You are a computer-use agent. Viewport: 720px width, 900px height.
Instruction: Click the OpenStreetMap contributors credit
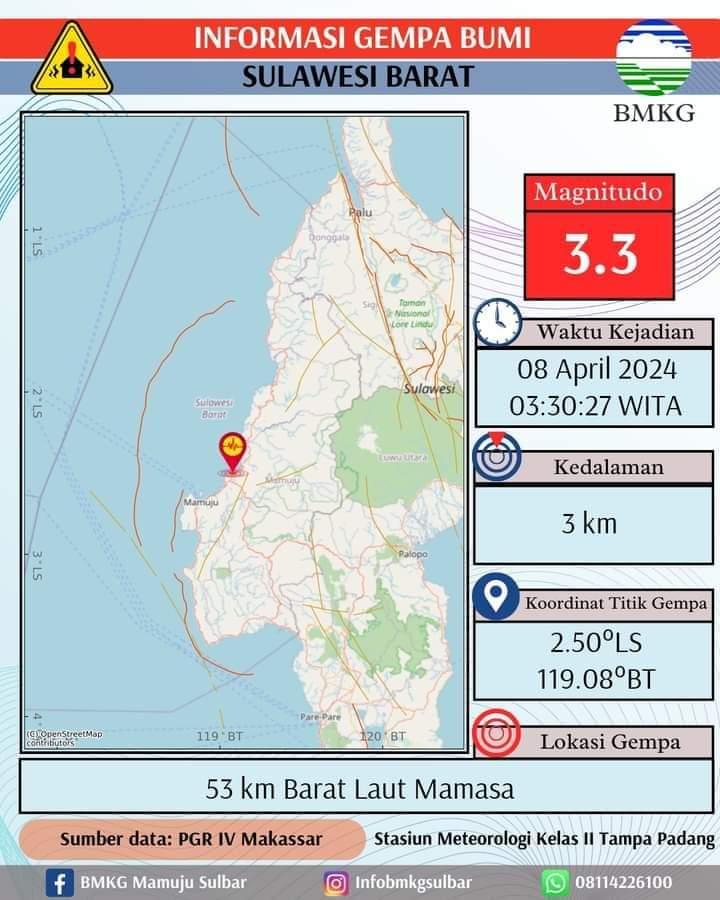pyautogui.click(x=64, y=738)
